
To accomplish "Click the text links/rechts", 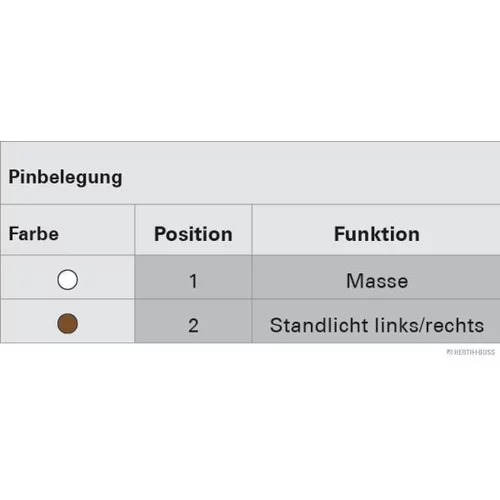I will click(x=429, y=325).
